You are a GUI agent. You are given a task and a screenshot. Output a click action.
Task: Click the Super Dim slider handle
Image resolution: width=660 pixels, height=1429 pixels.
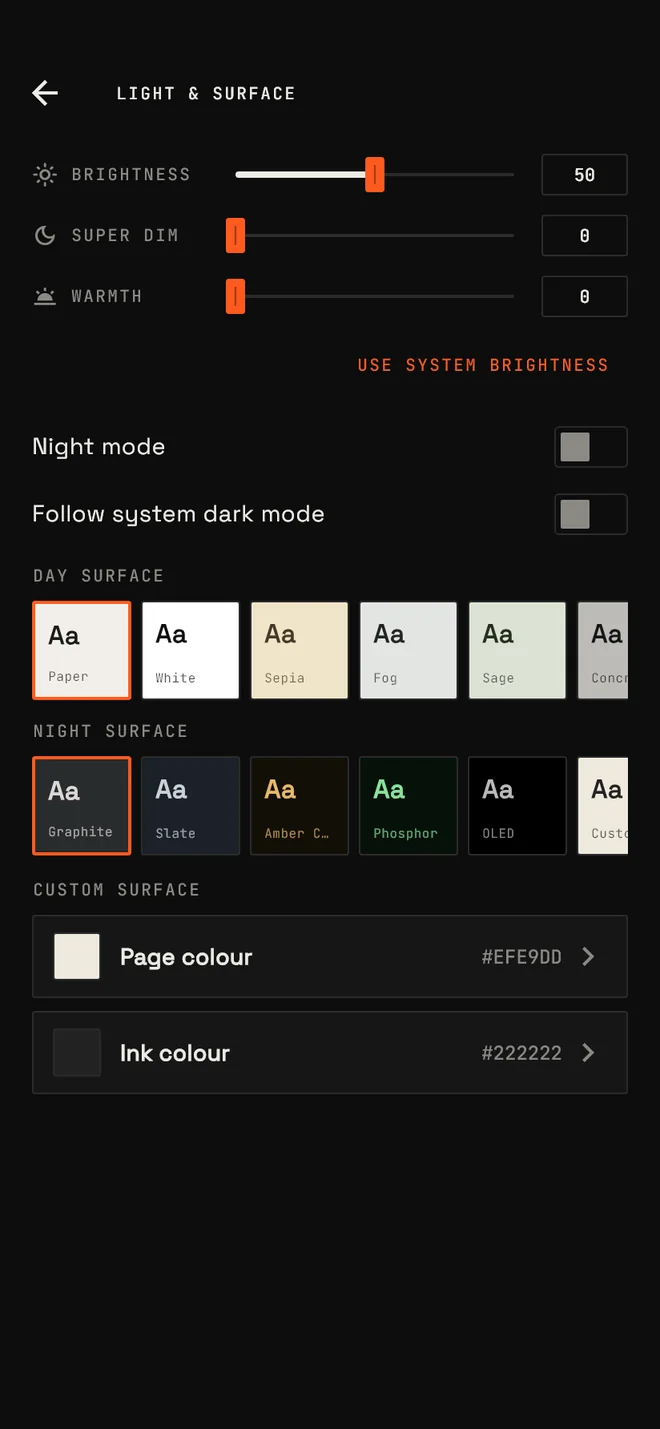tap(235, 236)
